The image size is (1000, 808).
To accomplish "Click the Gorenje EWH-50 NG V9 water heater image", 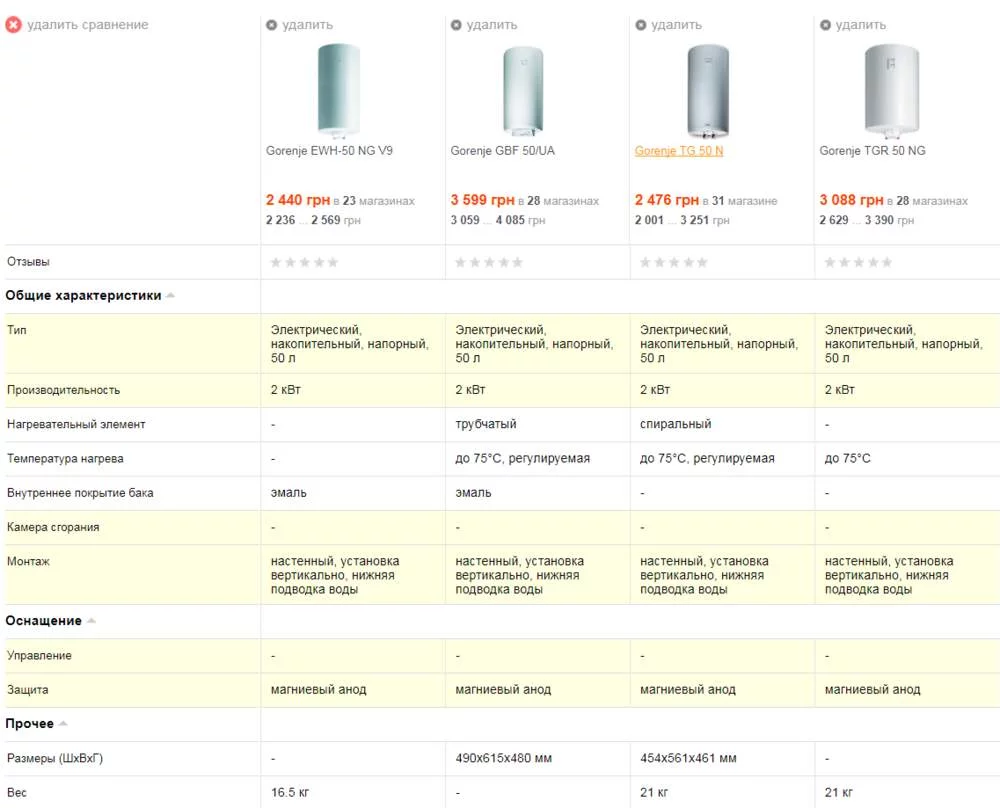I will coord(338,89).
